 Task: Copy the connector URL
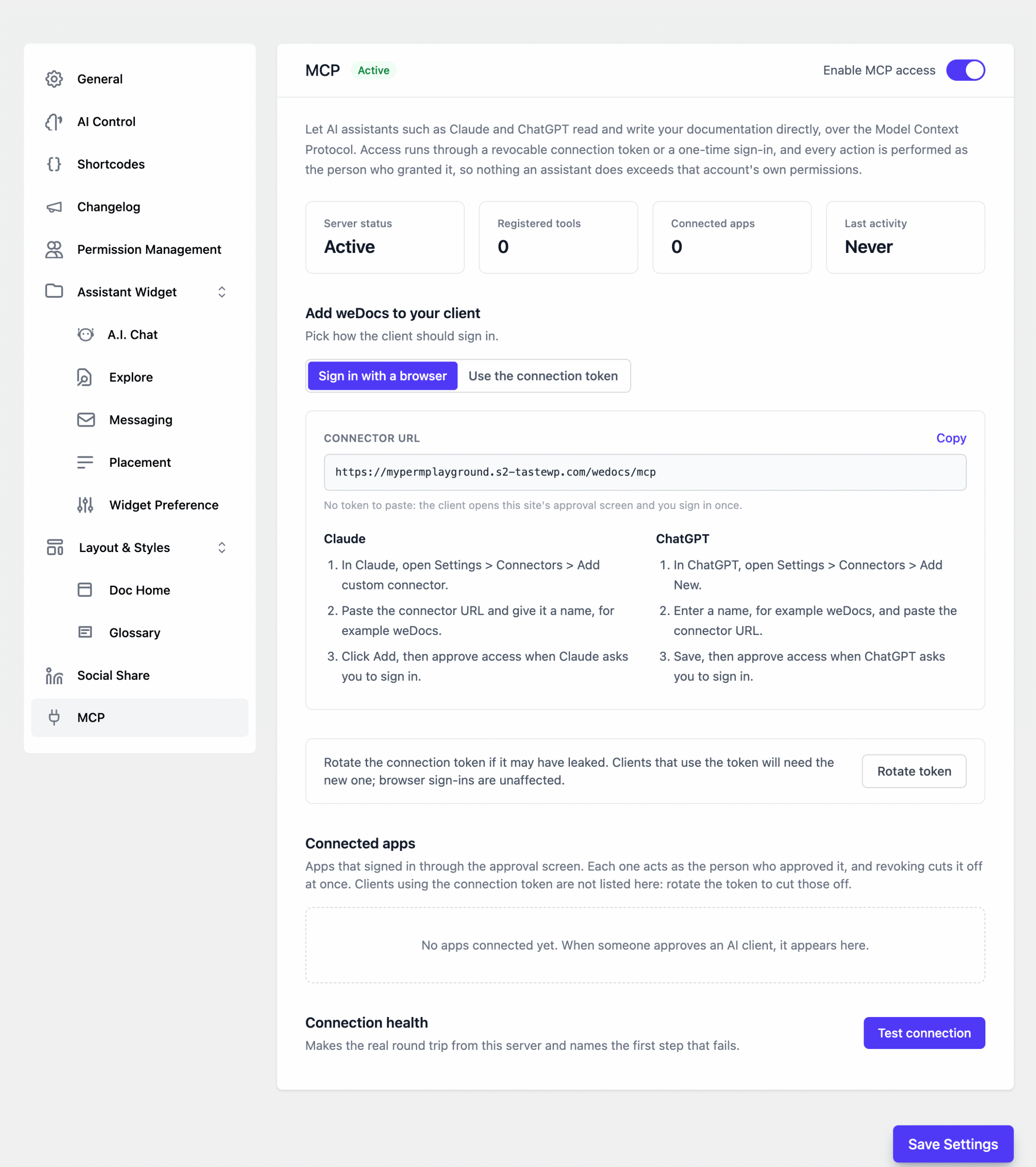[951, 438]
